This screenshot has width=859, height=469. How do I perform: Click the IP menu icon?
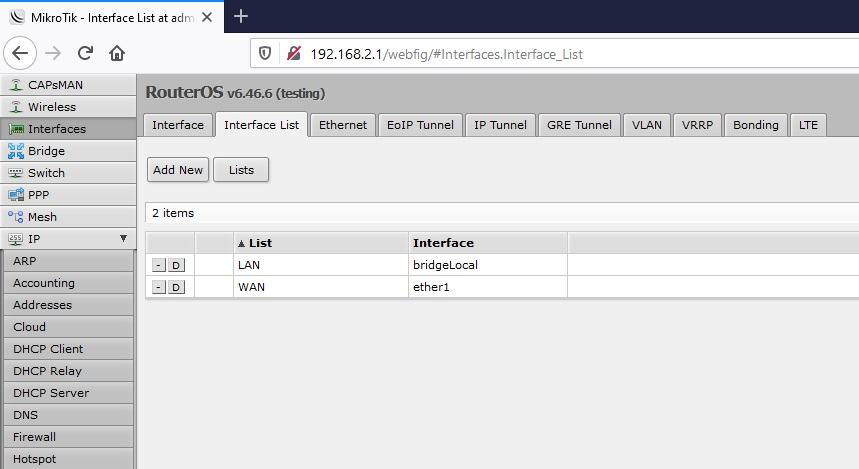pos(16,239)
